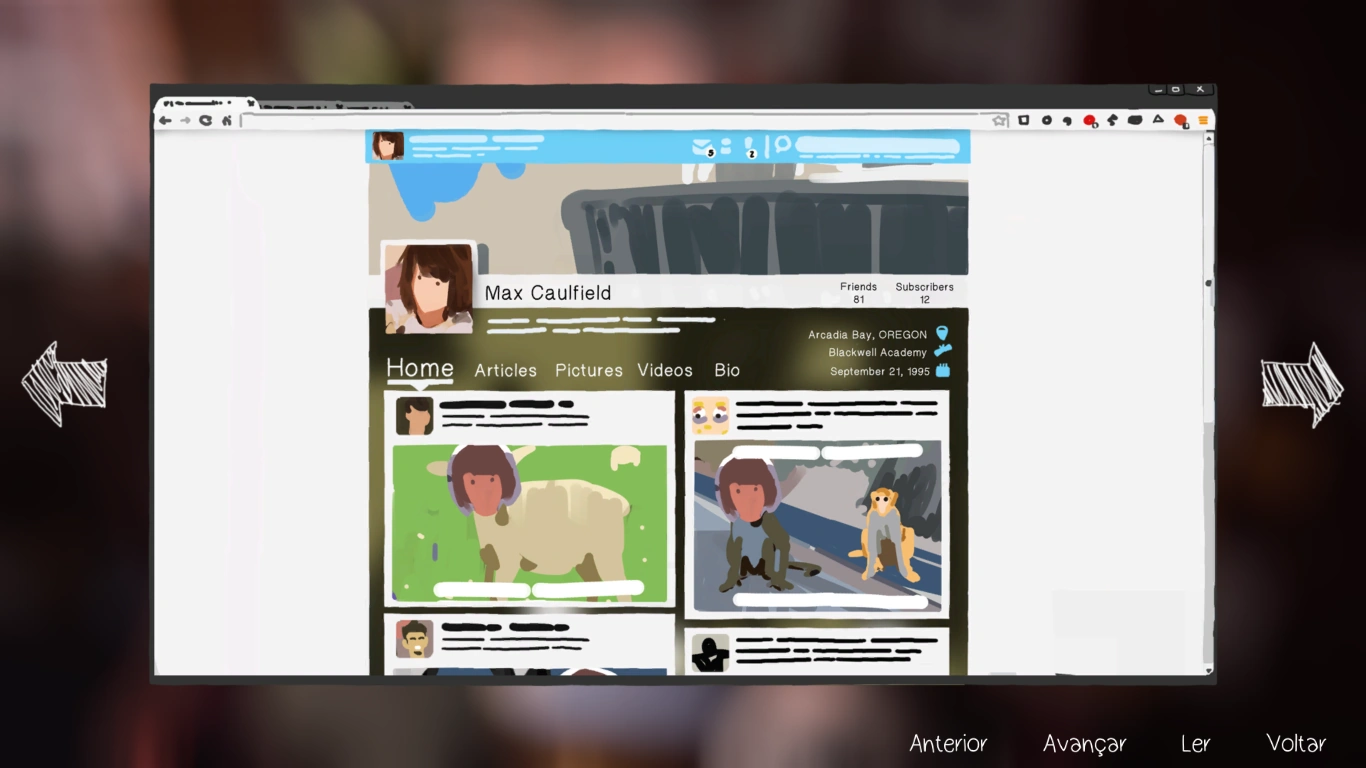Select the active browser tab
This screenshot has height=768, width=1366.
coord(206,103)
